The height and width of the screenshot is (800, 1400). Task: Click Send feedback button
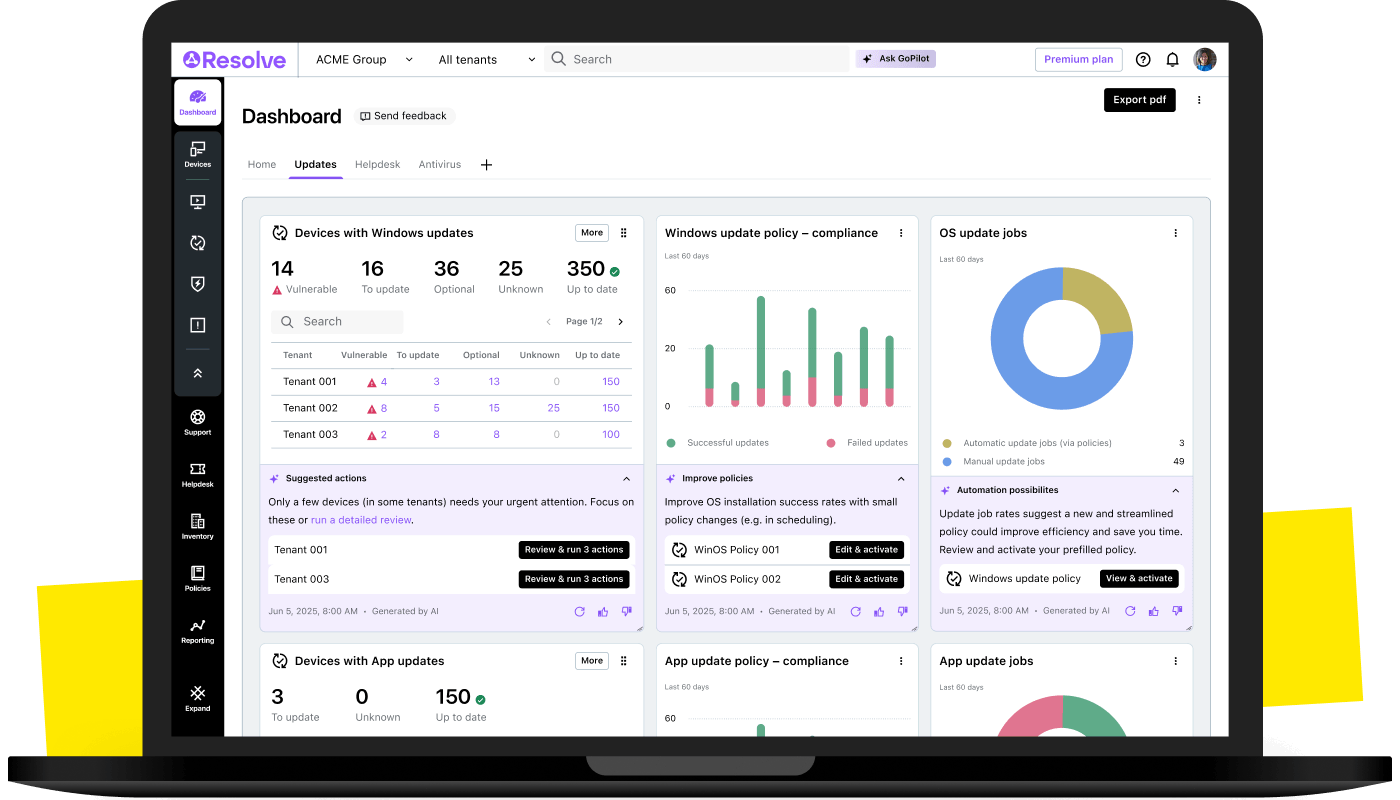point(404,116)
